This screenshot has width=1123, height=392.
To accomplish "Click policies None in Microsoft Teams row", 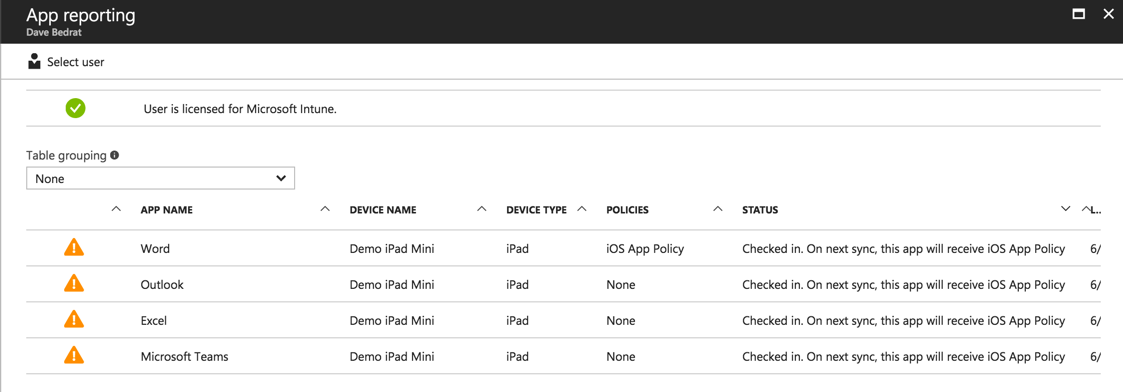I will pyautogui.click(x=620, y=356).
